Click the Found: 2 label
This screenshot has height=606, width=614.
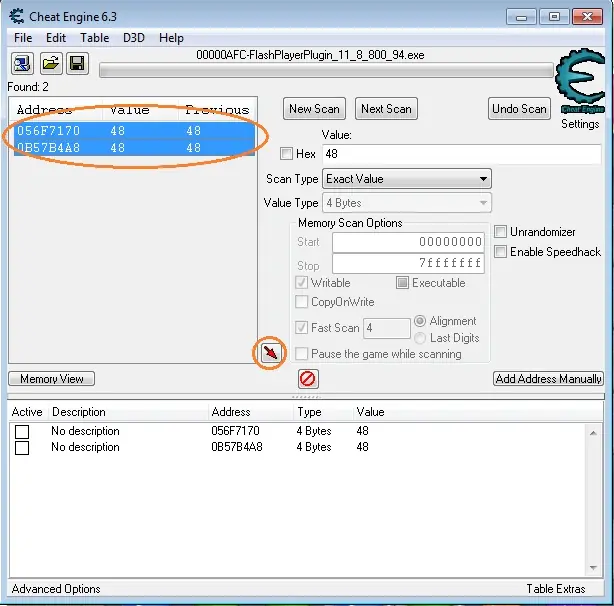pos(28,87)
